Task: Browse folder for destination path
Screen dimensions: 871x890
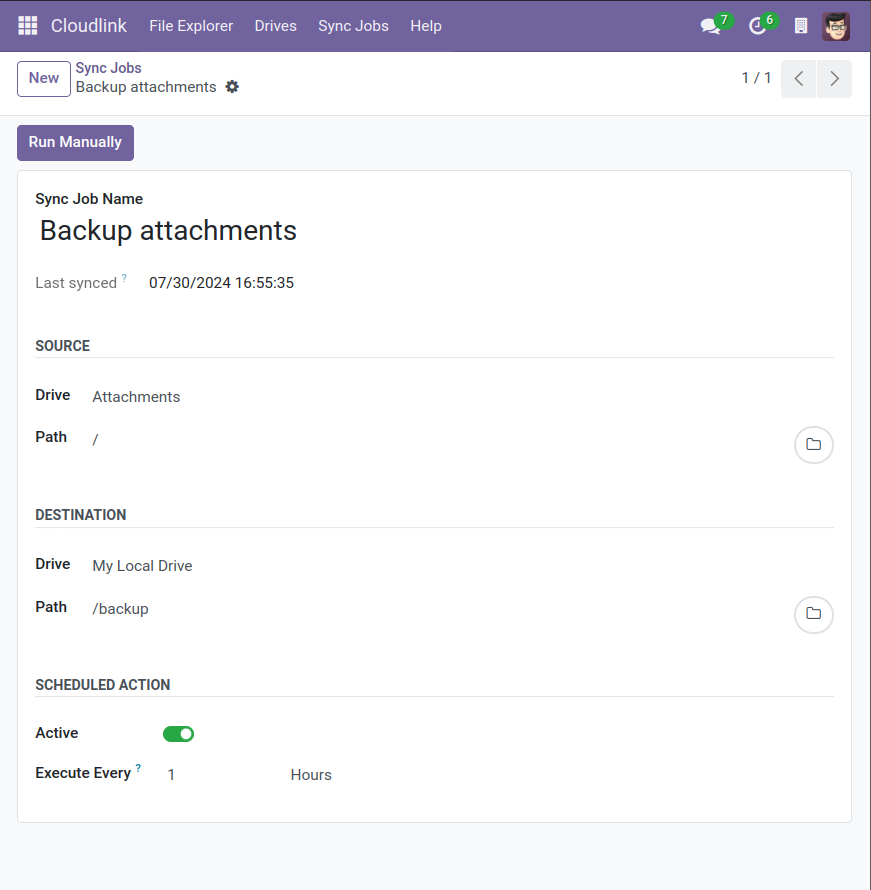Action: 813,614
